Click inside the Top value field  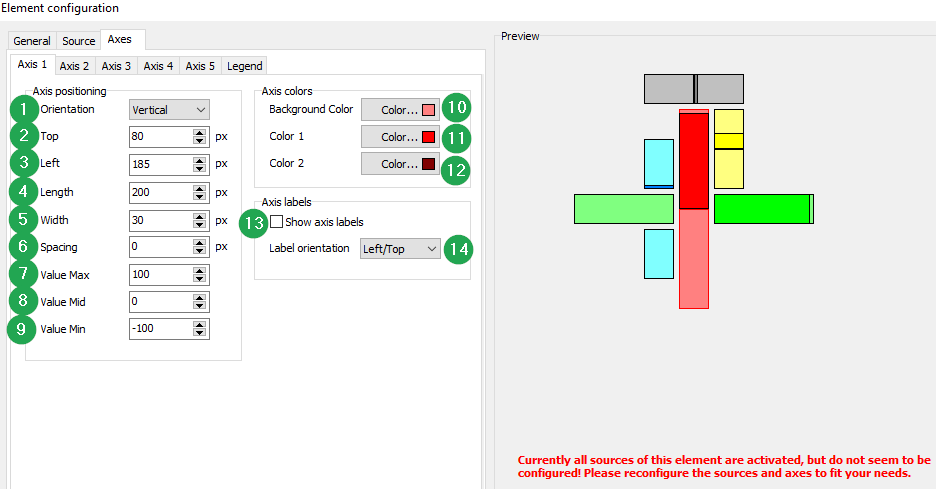coord(160,137)
